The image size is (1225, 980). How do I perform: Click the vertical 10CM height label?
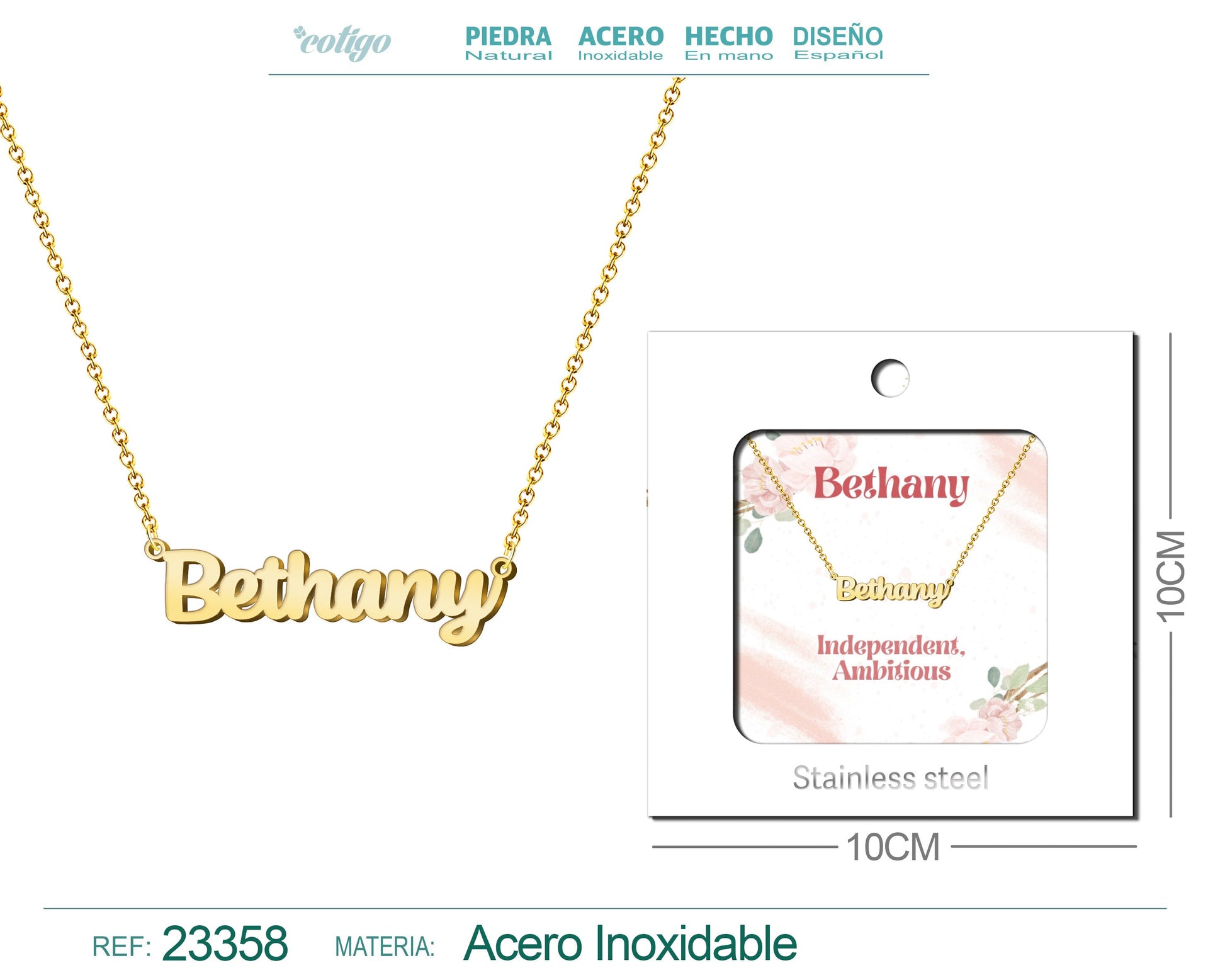tap(1171, 576)
